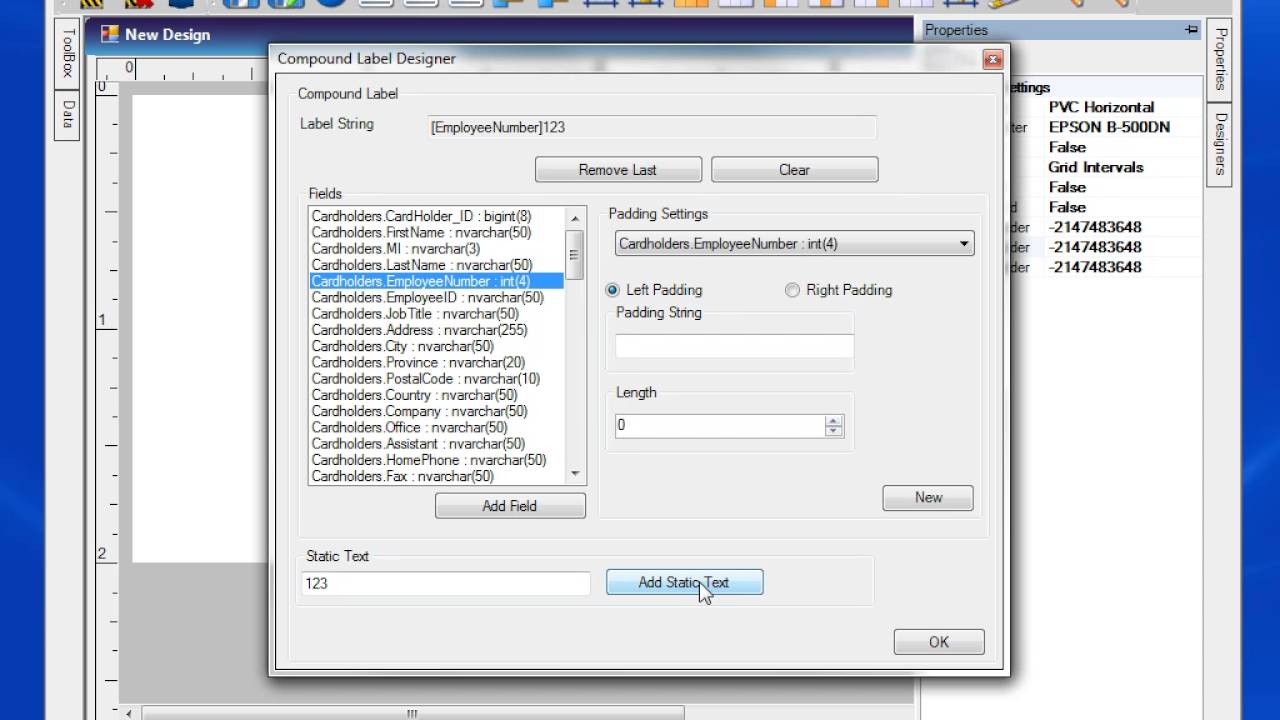Confirm the dialog with OK
Screen dimensions: 1280x720
coord(939,642)
